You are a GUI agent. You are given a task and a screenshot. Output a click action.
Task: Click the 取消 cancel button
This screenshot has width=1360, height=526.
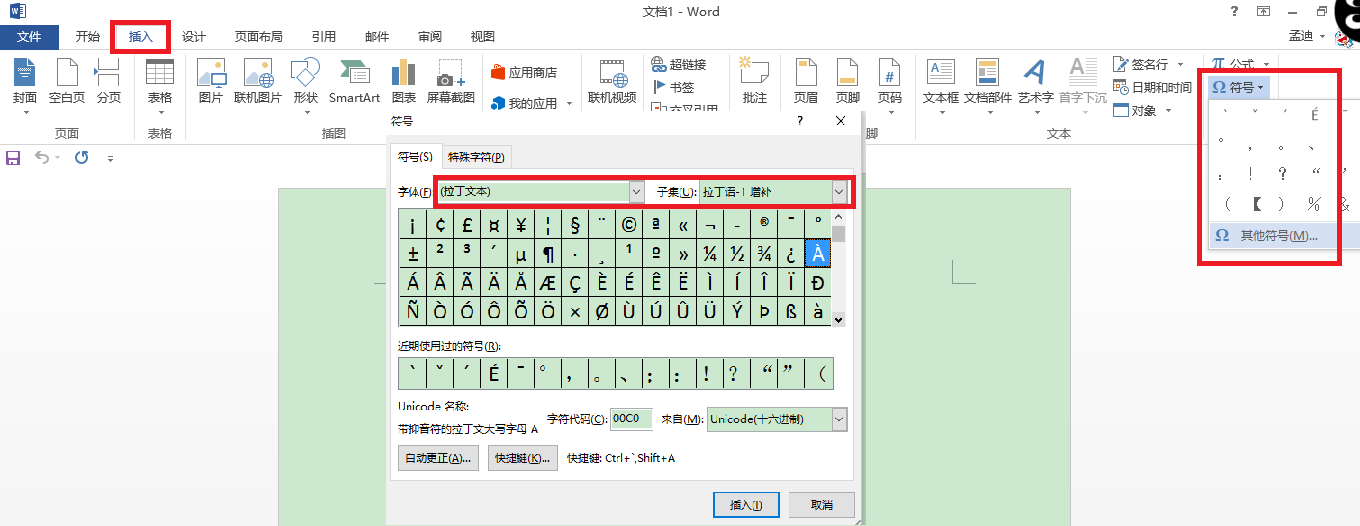pyautogui.click(x=821, y=505)
